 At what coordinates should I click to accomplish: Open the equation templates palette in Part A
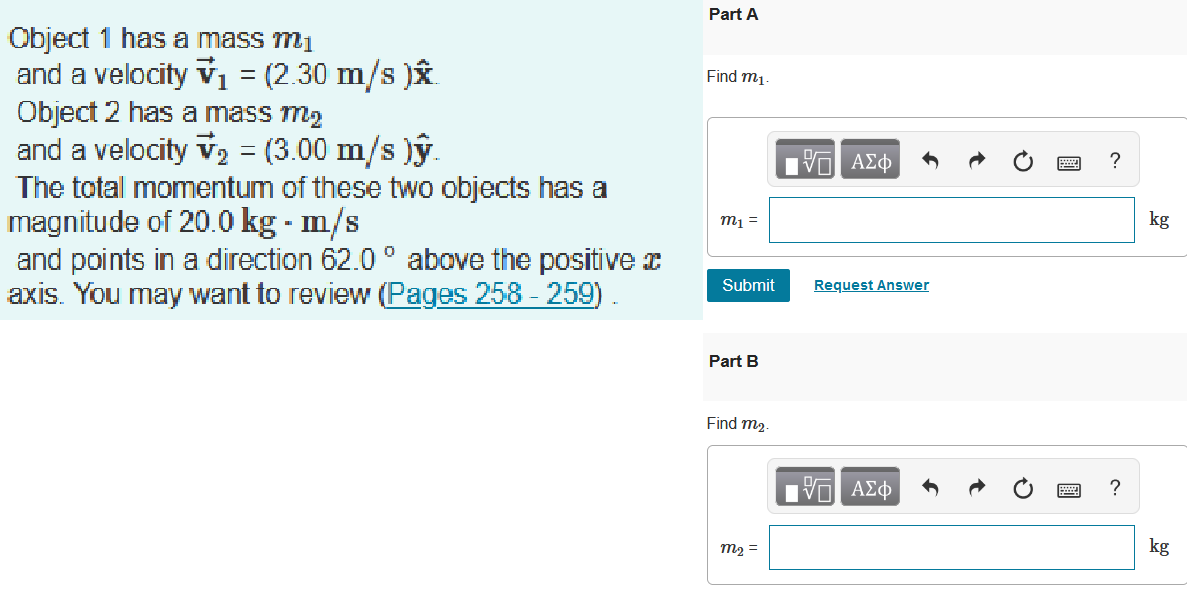803,158
